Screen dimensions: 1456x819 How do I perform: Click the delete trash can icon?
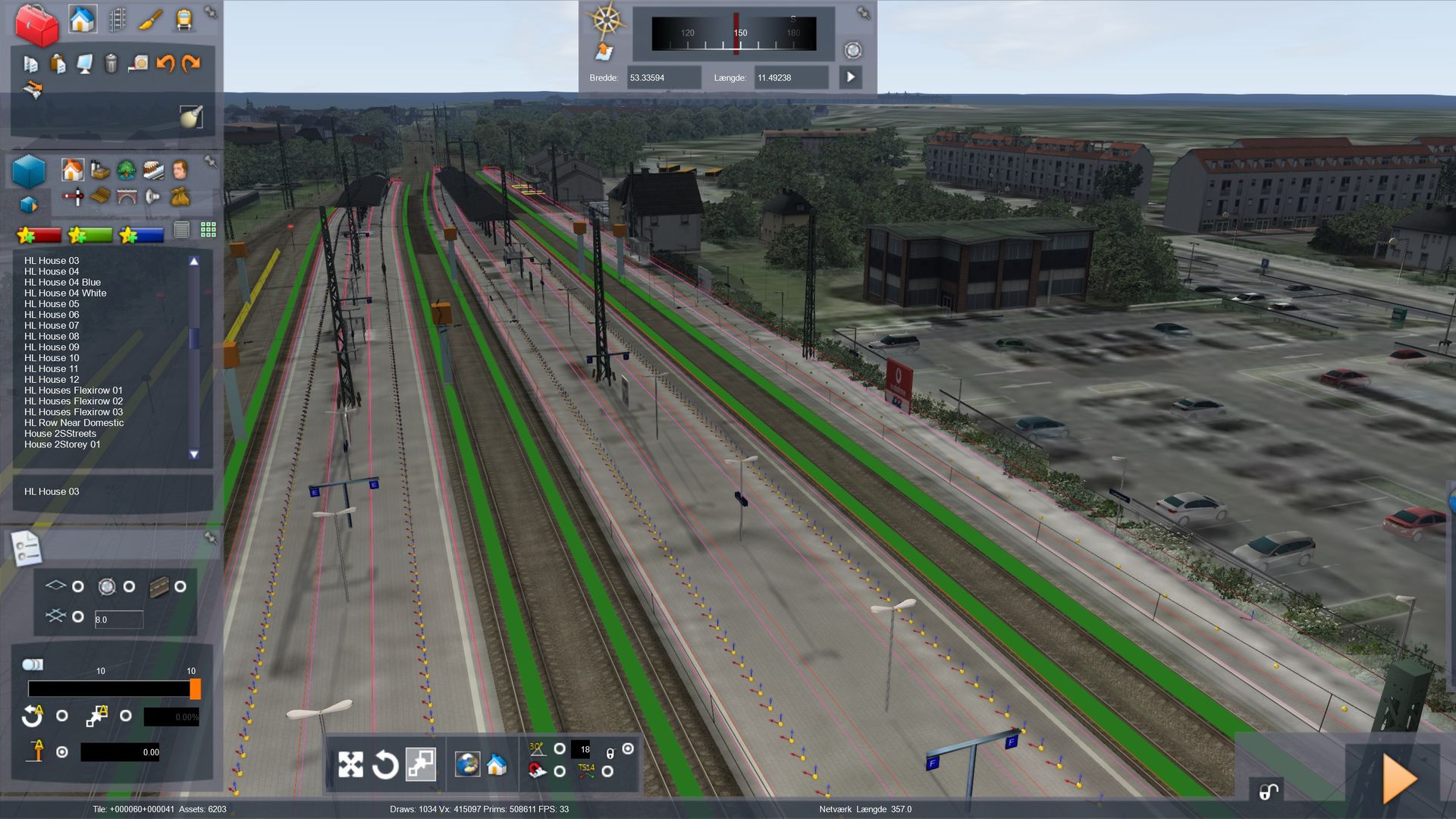pos(111,64)
